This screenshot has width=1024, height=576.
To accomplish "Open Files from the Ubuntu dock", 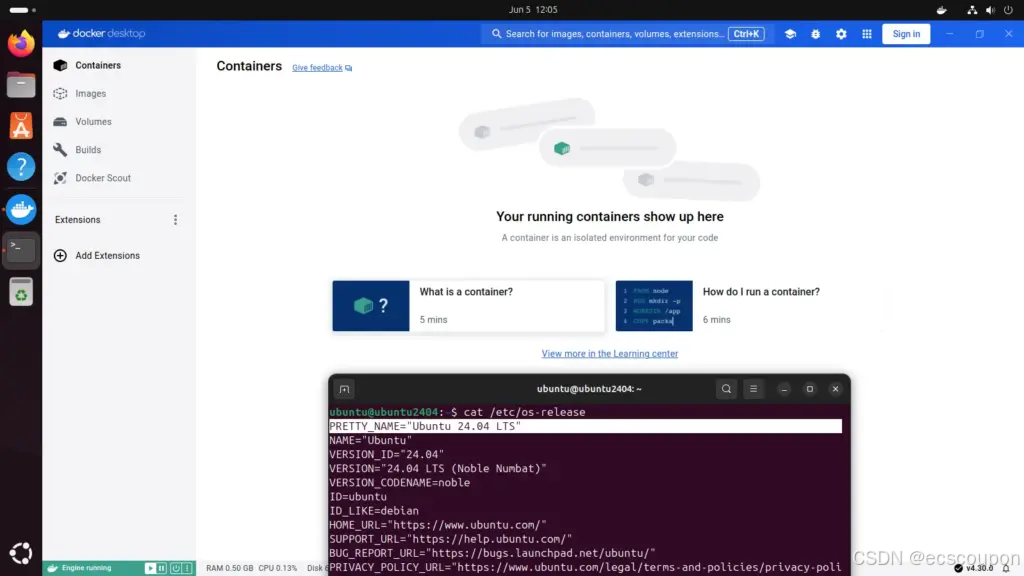I will [21, 85].
